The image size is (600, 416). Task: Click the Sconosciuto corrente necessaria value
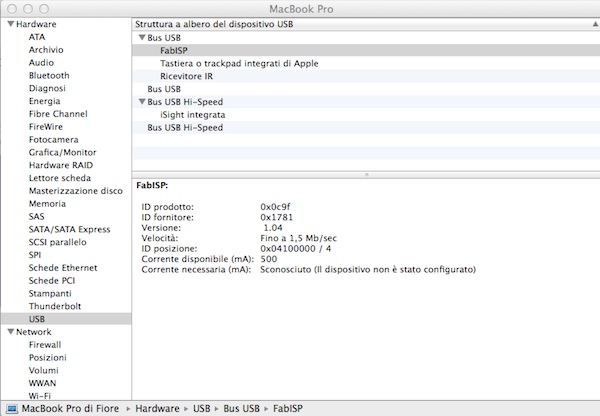[368, 269]
